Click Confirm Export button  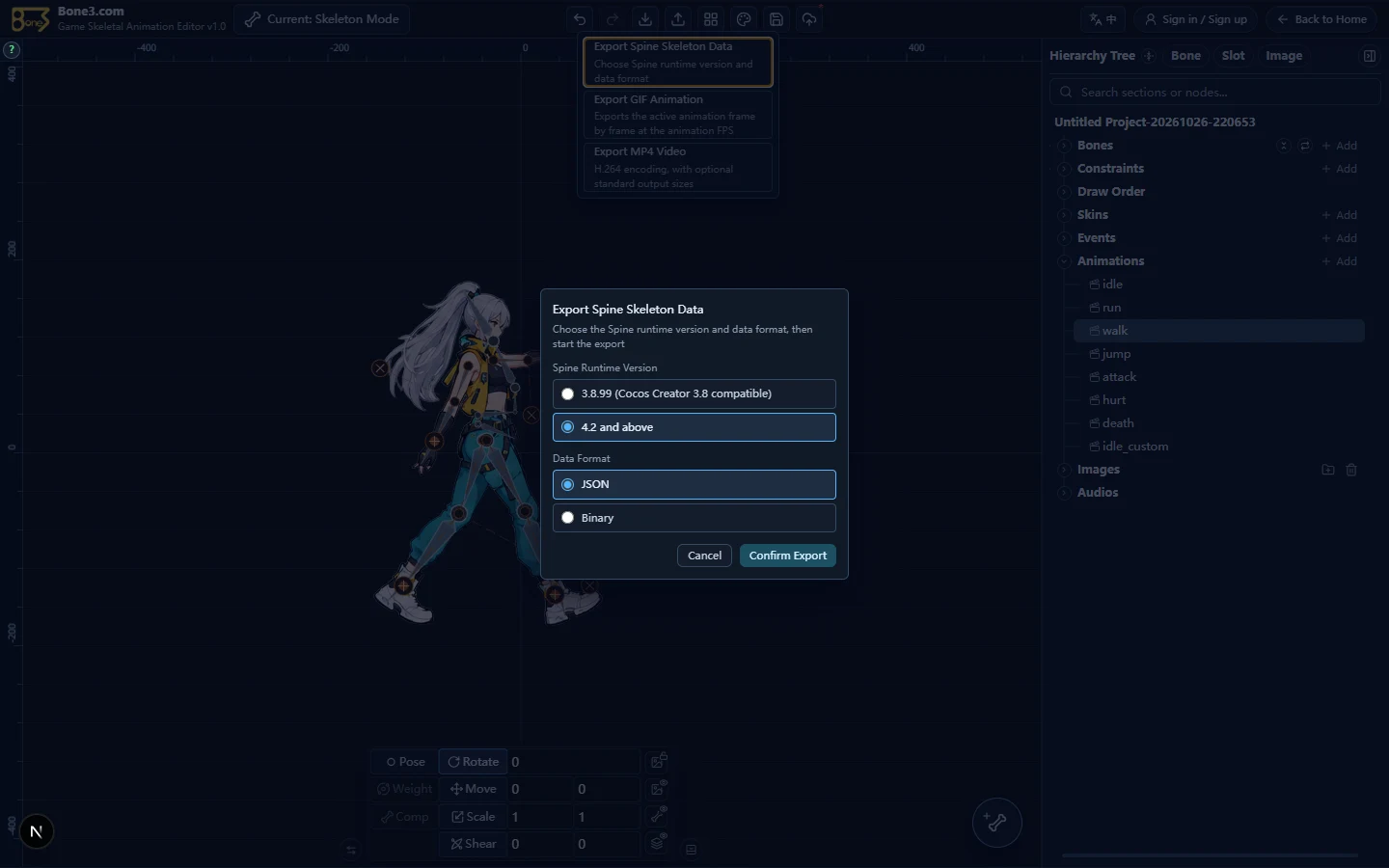(x=788, y=556)
